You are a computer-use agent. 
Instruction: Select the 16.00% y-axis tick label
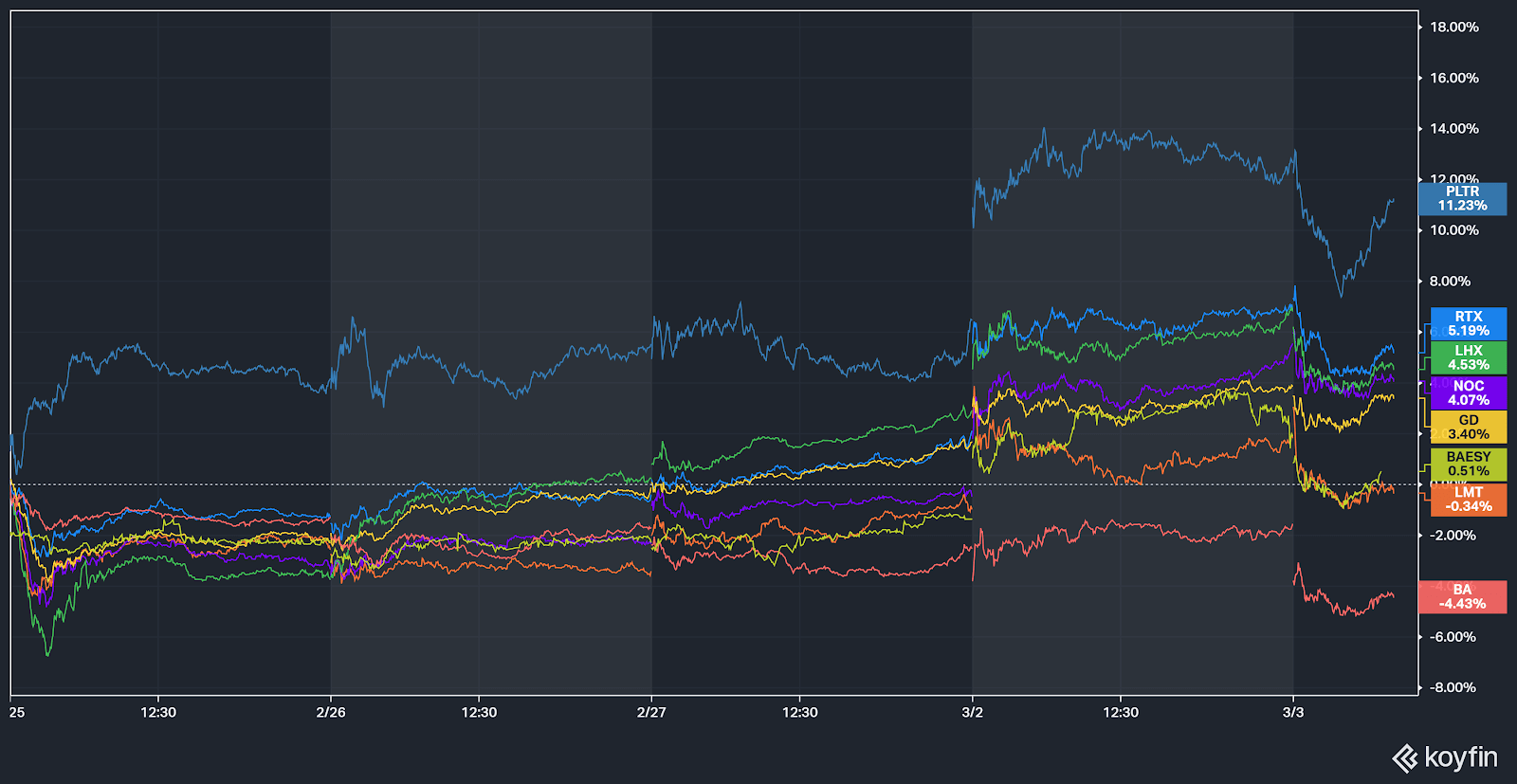[x=1453, y=78]
